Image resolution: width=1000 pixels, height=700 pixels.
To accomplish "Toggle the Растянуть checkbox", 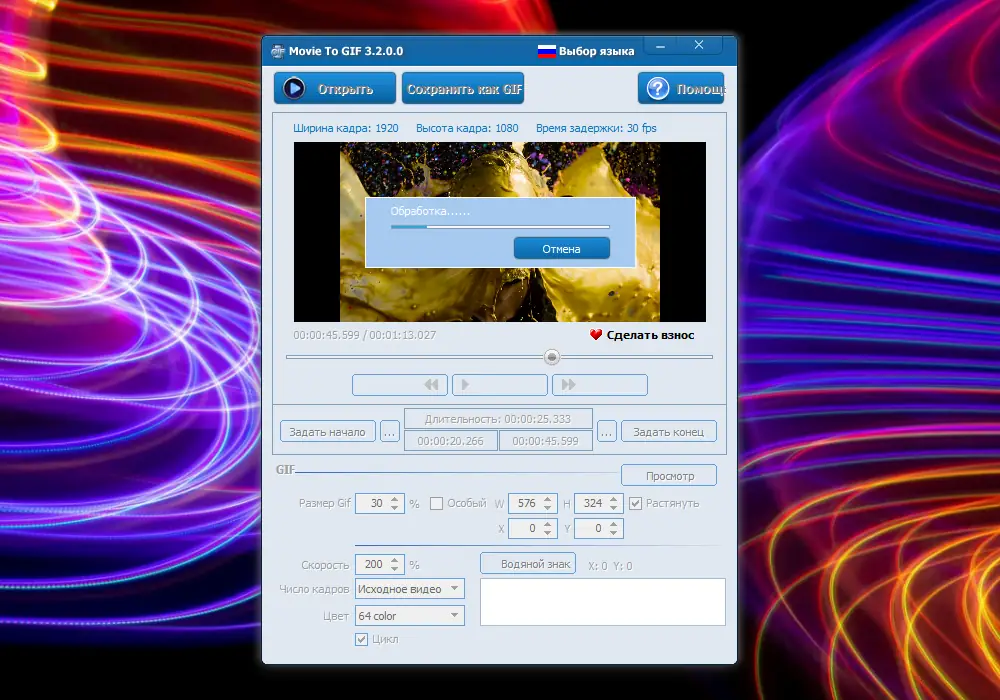I will (636, 504).
